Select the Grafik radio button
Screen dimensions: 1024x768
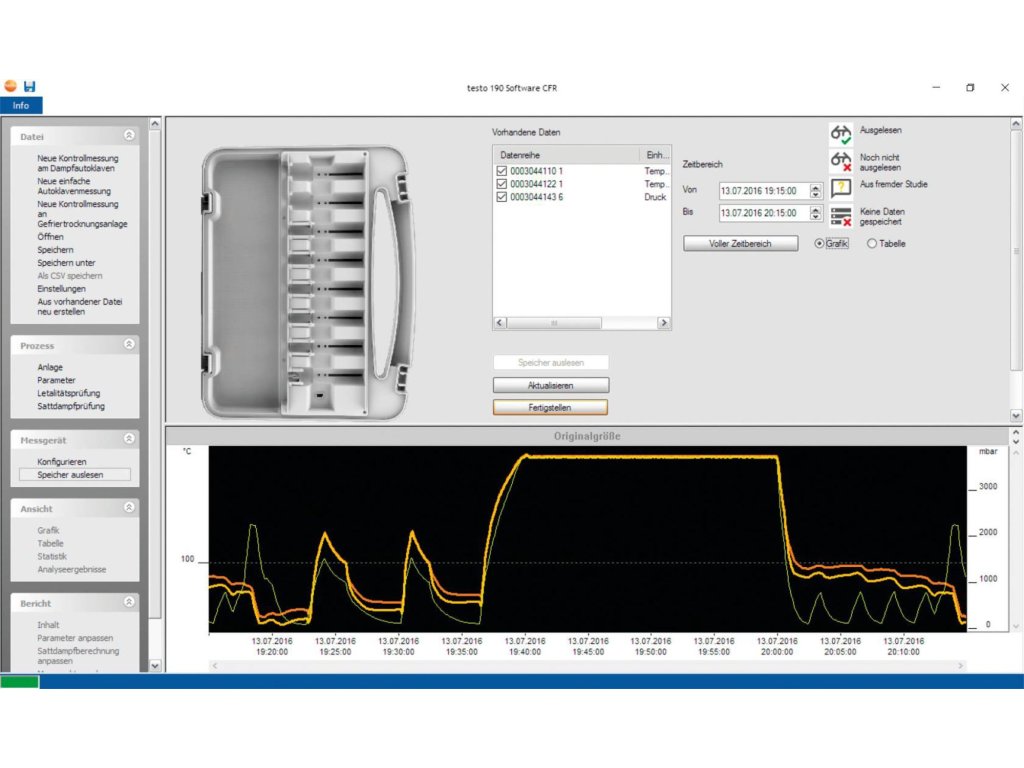click(819, 244)
